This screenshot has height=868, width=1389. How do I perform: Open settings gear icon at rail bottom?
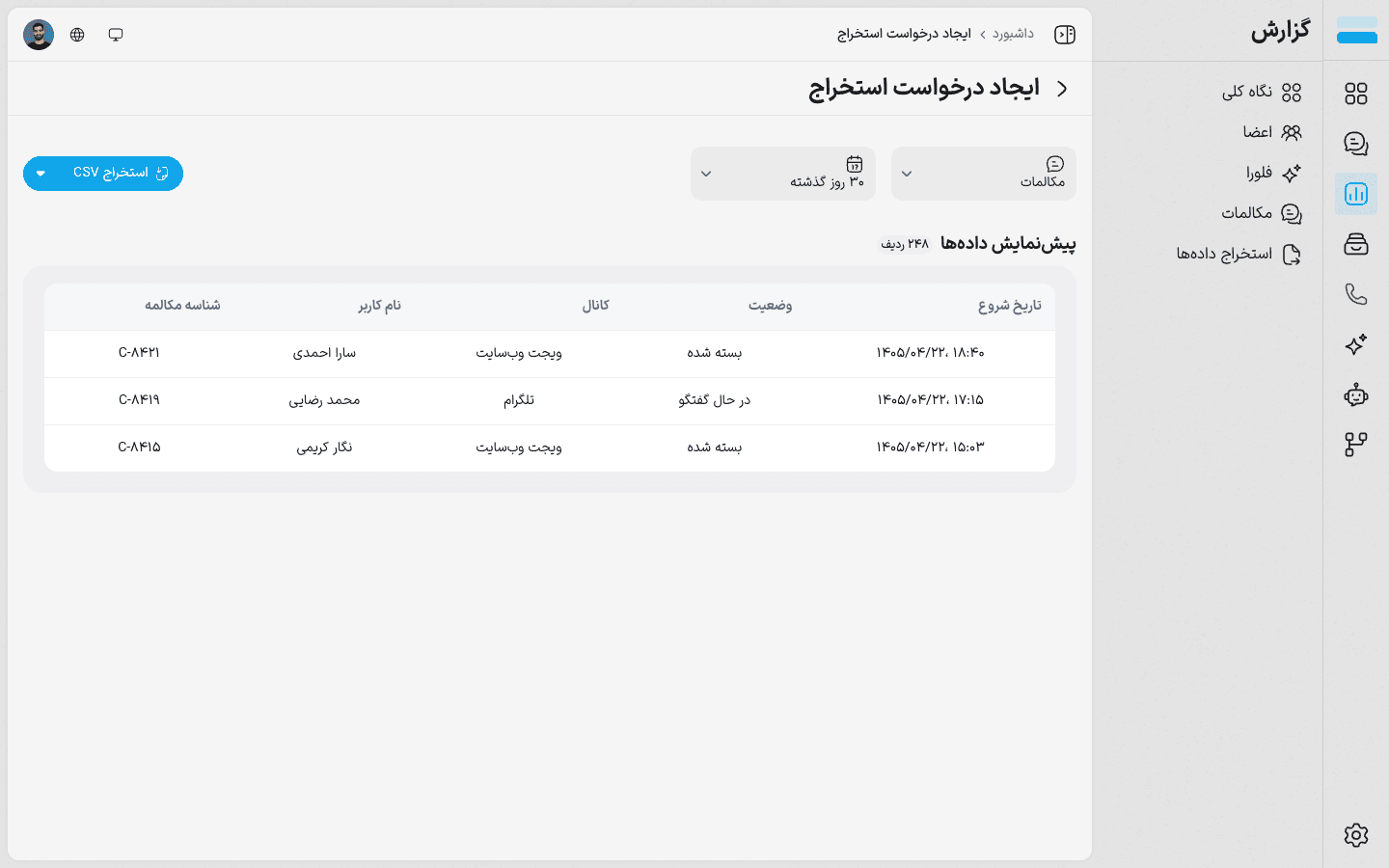[x=1356, y=835]
